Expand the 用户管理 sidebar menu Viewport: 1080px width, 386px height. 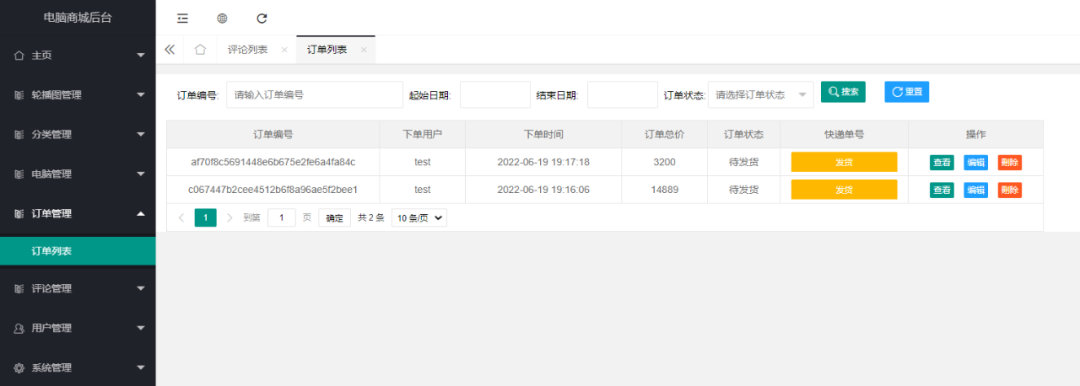78,328
